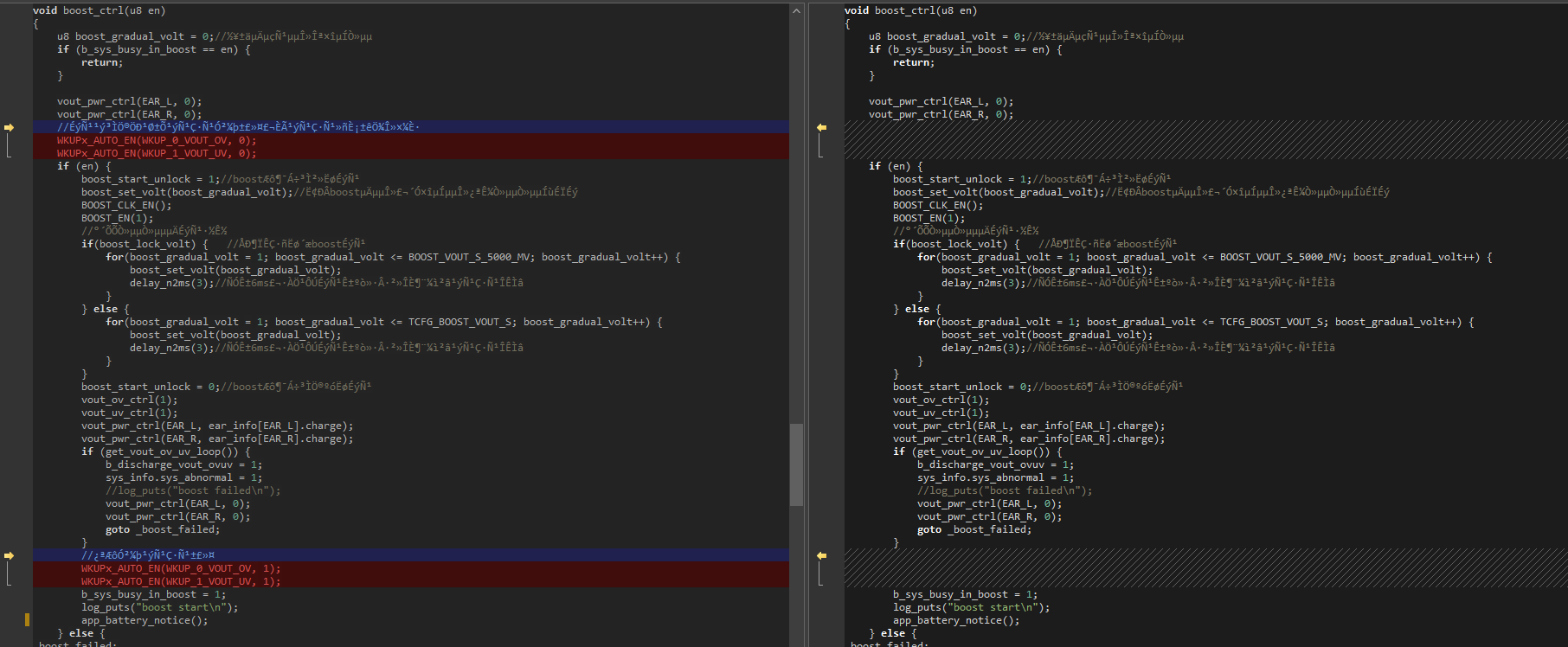
Task: Click 'return;' statement in right pane
Action: tap(914, 62)
